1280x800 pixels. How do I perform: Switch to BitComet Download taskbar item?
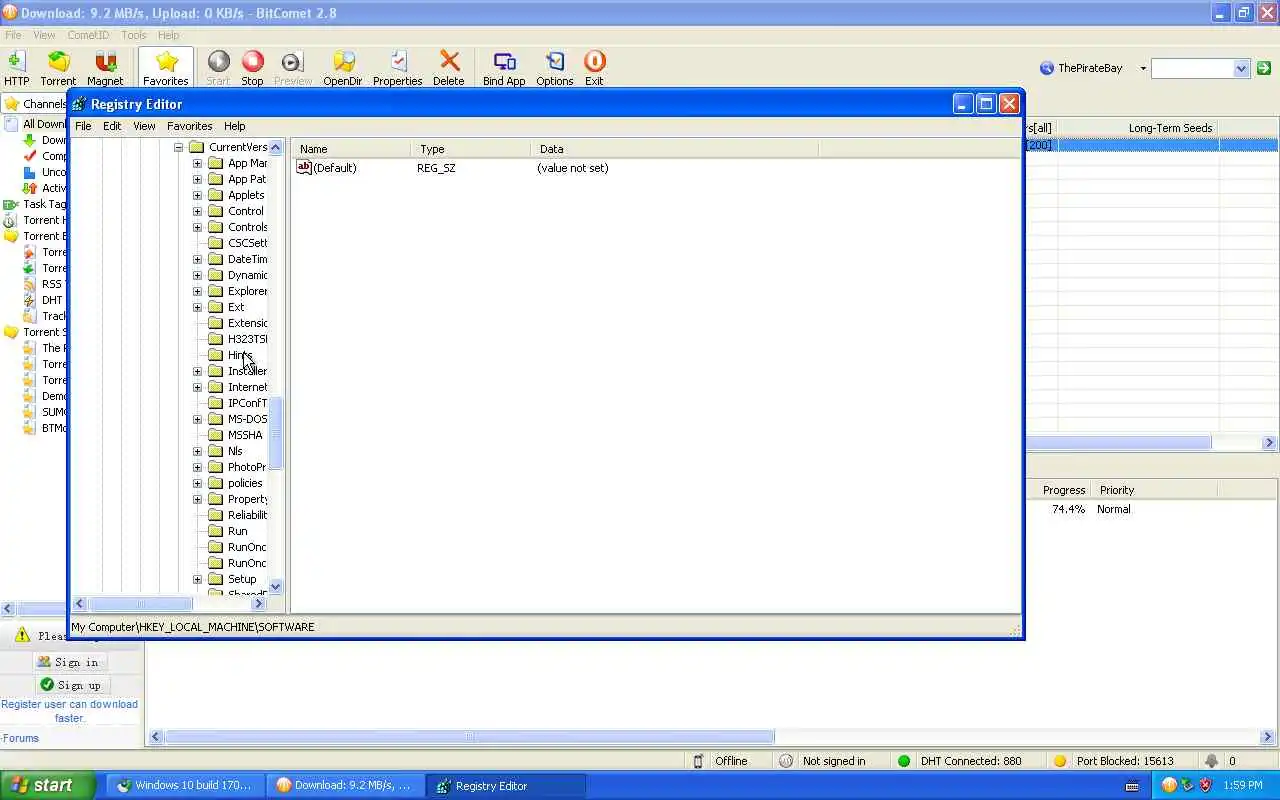click(x=344, y=785)
